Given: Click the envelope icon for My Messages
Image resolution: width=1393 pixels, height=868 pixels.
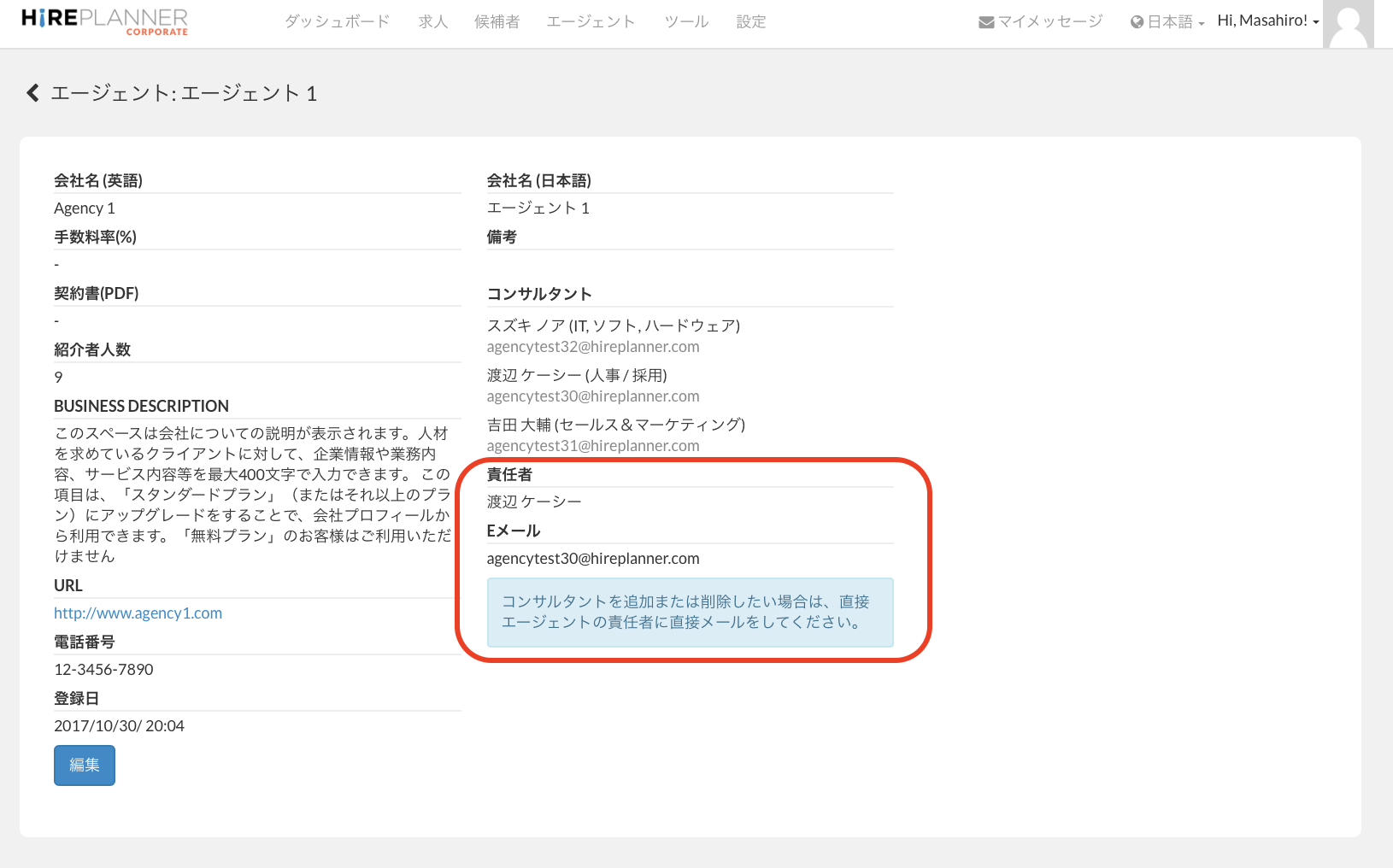Looking at the screenshot, I should [x=985, y=22].
